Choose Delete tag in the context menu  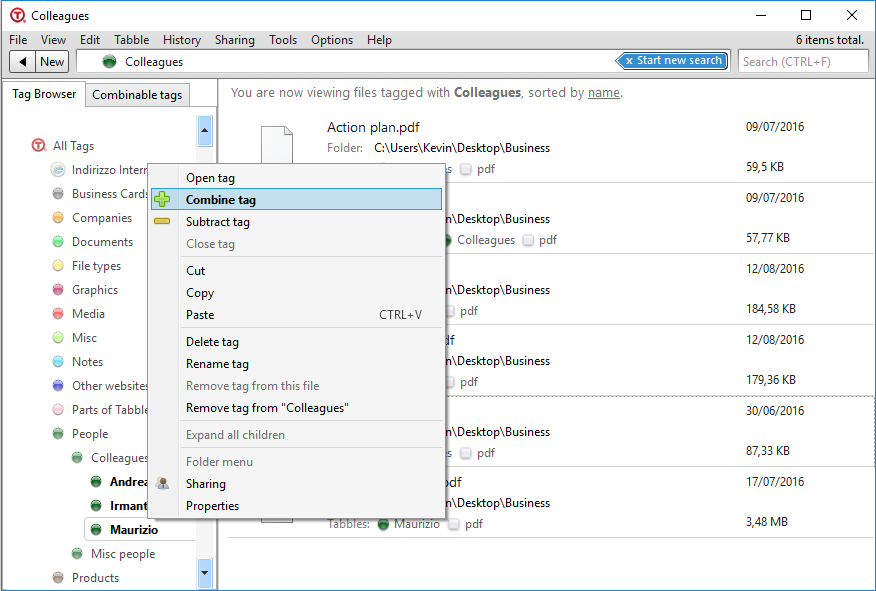(296, 342)
